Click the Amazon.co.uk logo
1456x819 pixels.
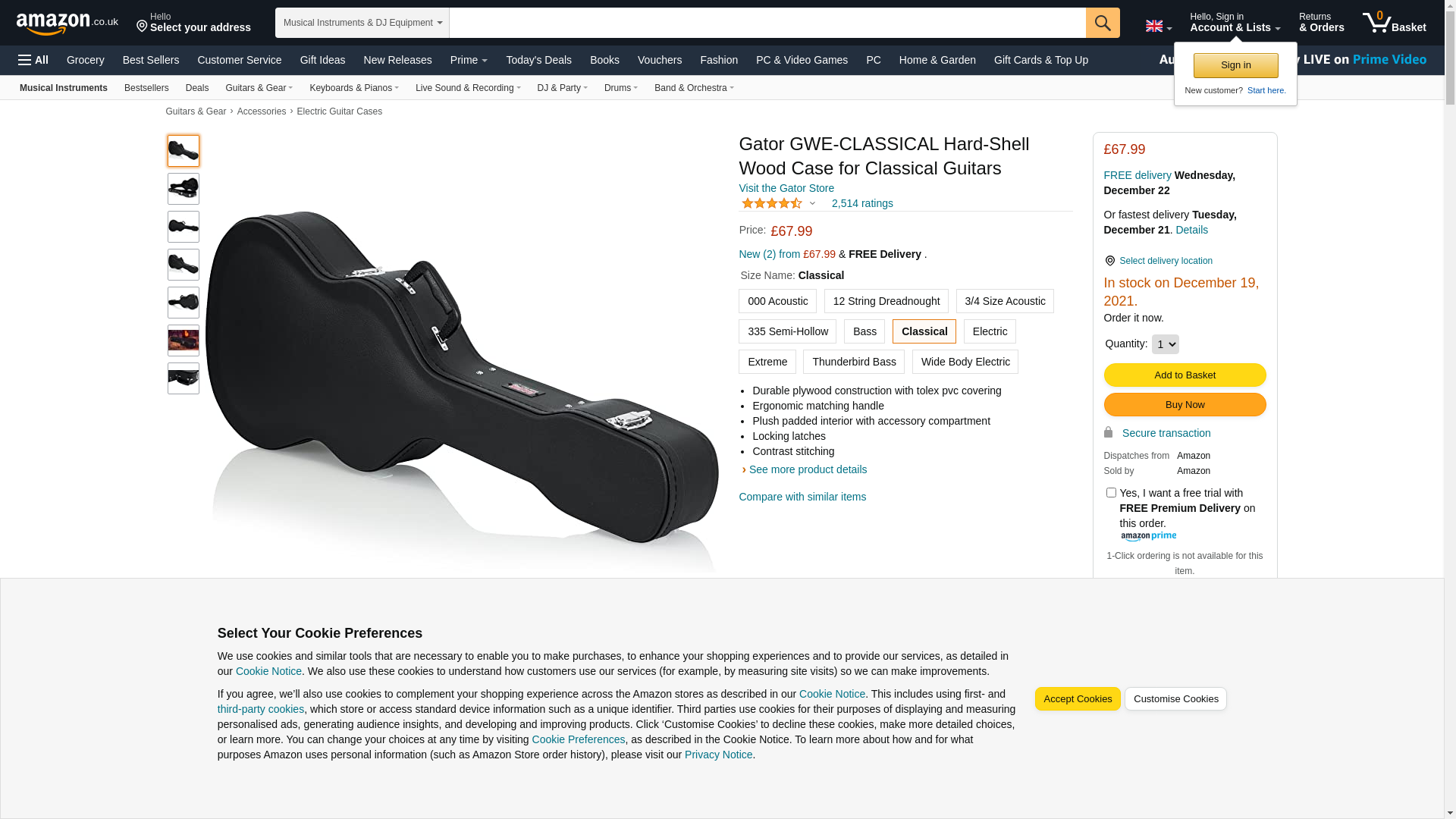(67, 23)
